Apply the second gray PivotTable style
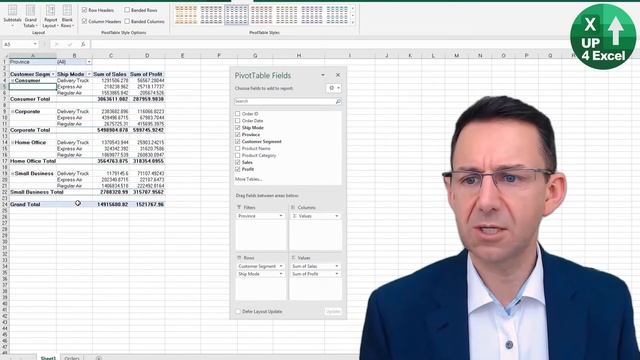640x360 pixels. [211, 15]
